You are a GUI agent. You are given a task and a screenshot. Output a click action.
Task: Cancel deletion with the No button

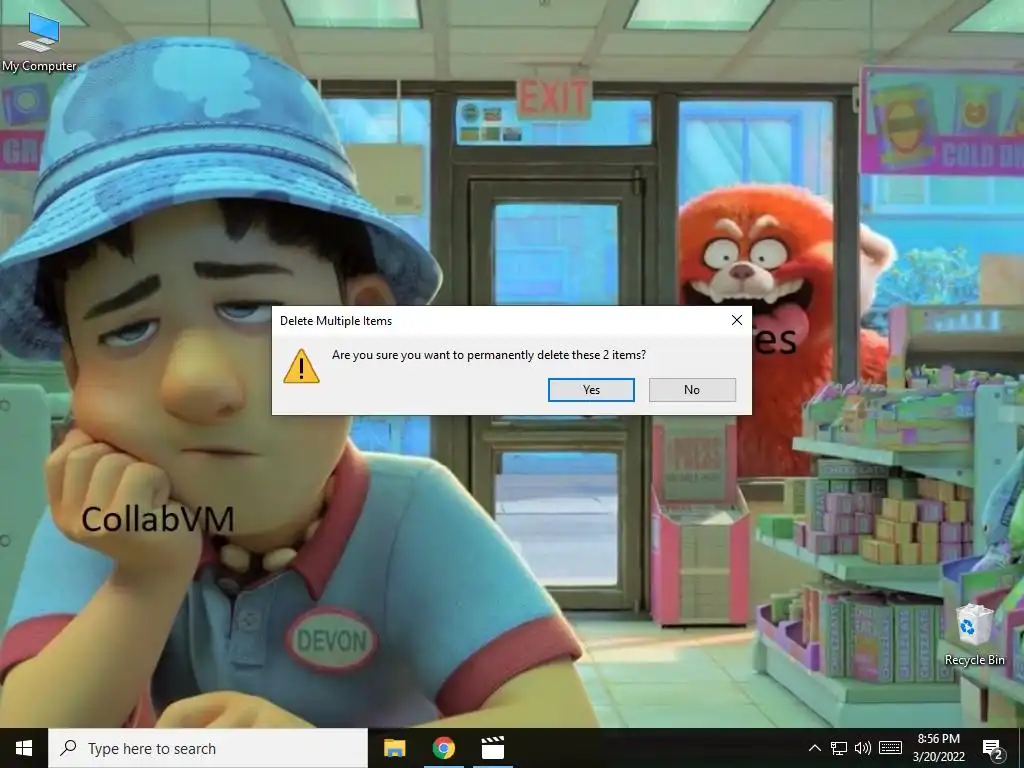pyautogui.click(x=692, y=390)
